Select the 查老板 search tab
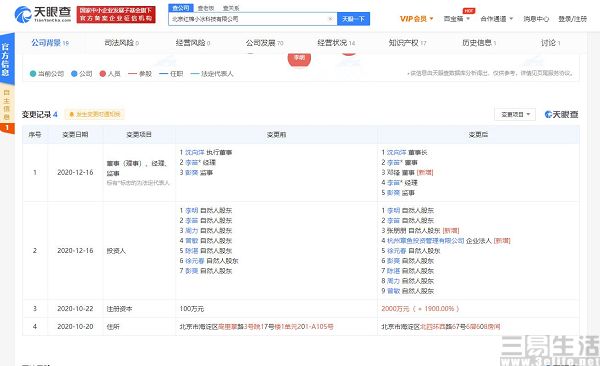 (206, 8)
